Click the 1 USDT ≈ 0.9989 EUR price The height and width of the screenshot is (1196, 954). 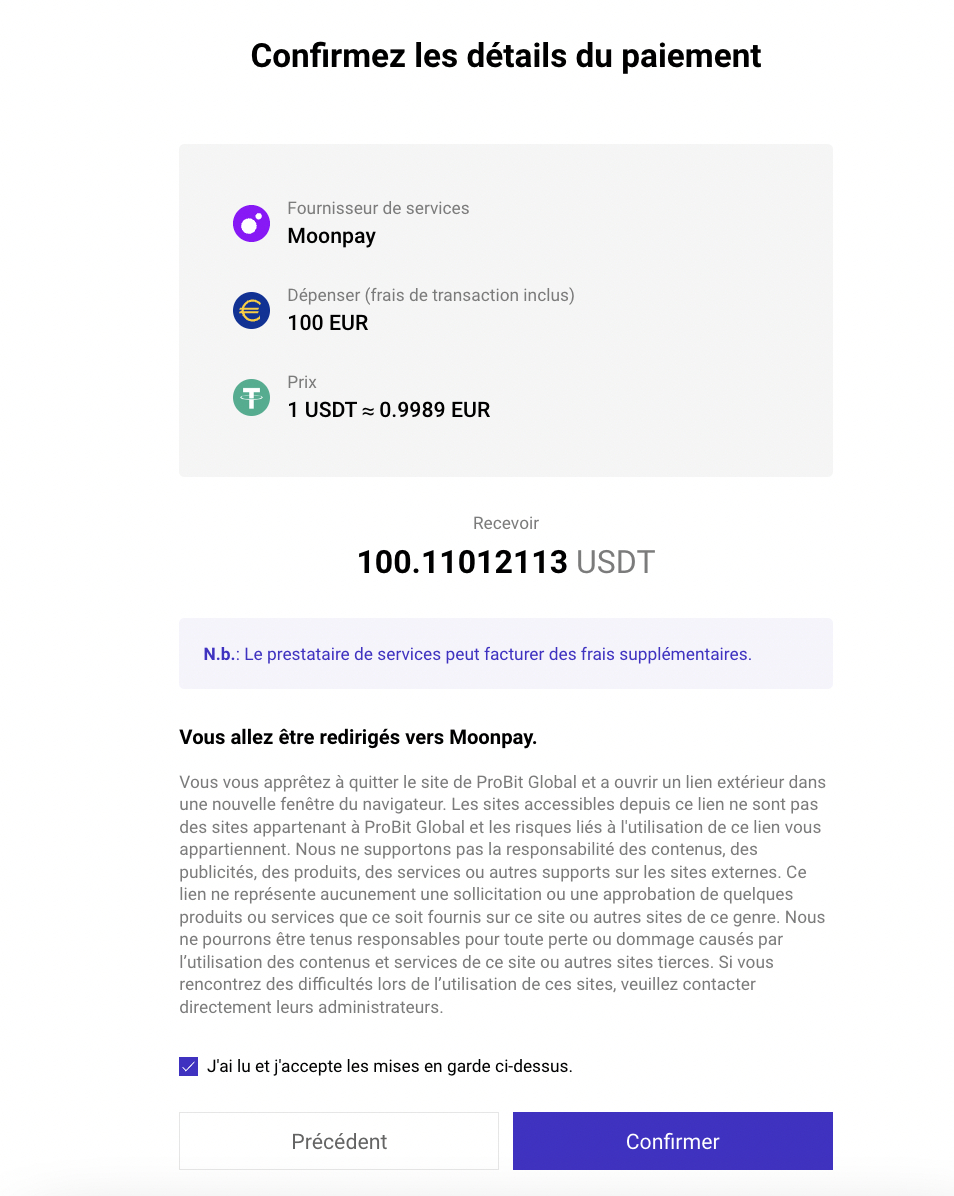389,410
